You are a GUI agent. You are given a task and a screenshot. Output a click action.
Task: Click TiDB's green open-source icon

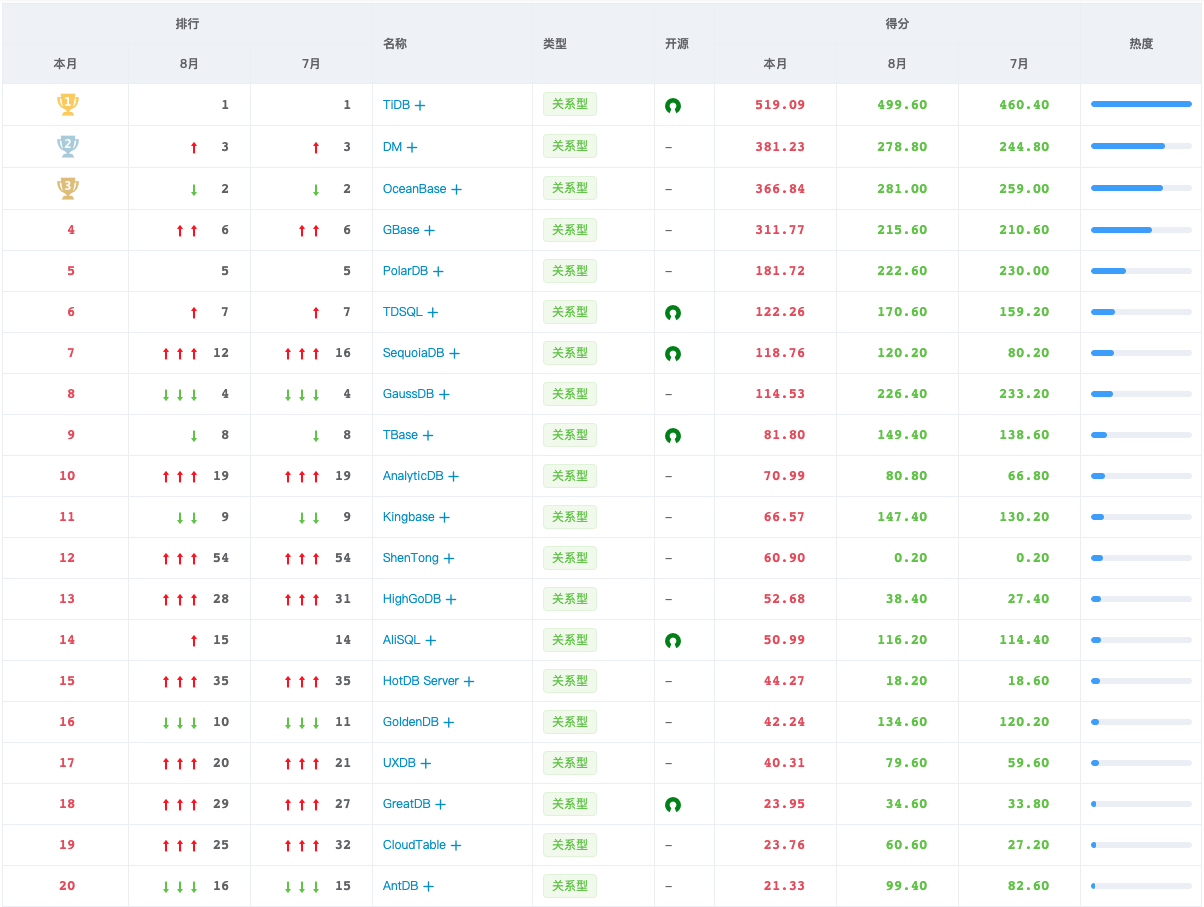point(673,105)
